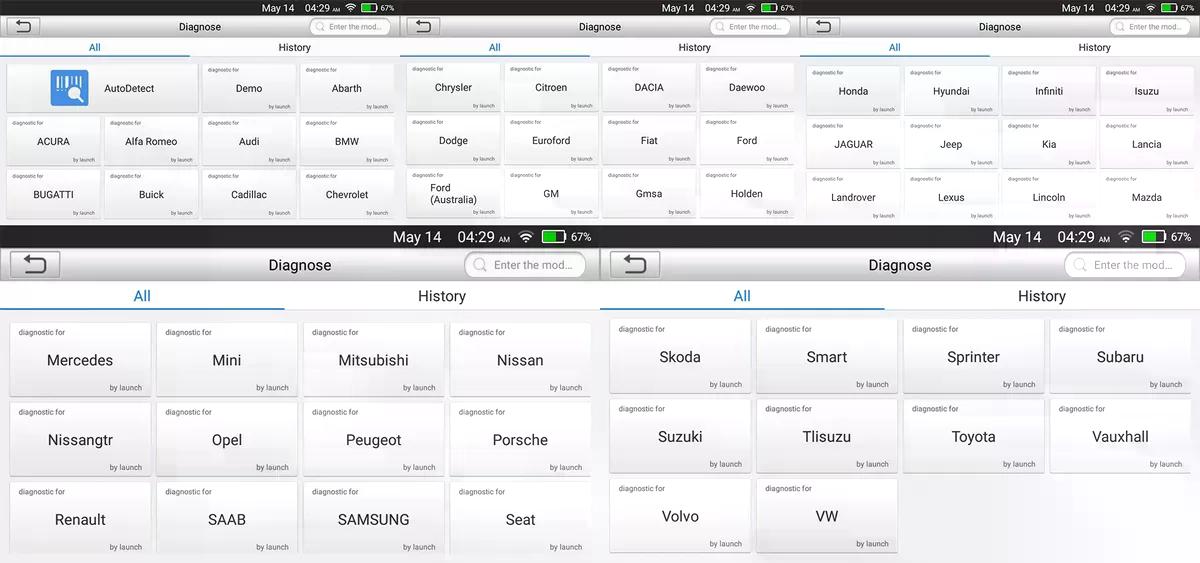This screenshot has width=1200, height=563.
Task: Open History tab in the Mercedes panel
Action: point(442,296)
